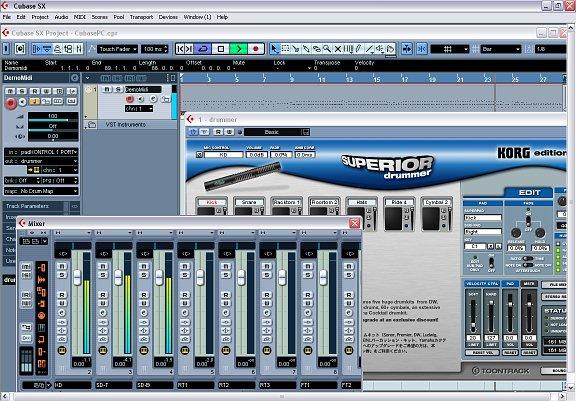Open Touch Fader automation mode dropdown
This screenshot has height=401, width=576.
(118, 49)
